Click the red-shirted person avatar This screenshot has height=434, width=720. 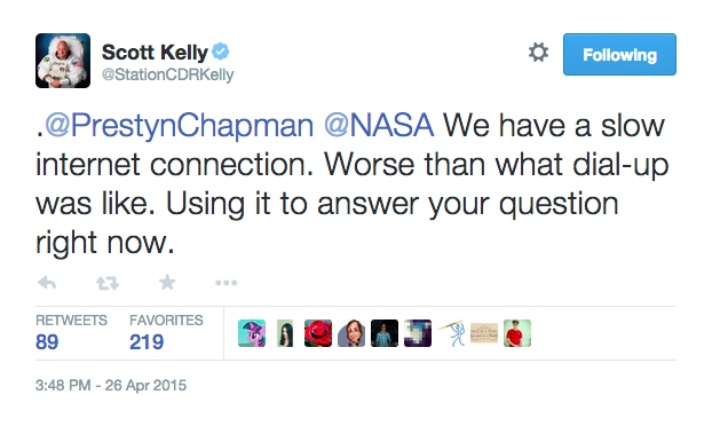(517, 334)
